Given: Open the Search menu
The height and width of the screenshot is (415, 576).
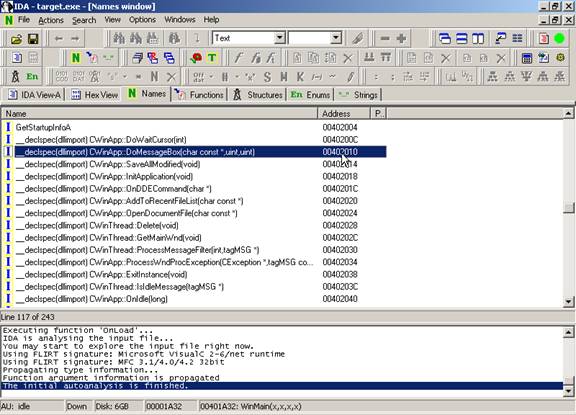Looking at the screenshot, I should [x=84, y=20].
